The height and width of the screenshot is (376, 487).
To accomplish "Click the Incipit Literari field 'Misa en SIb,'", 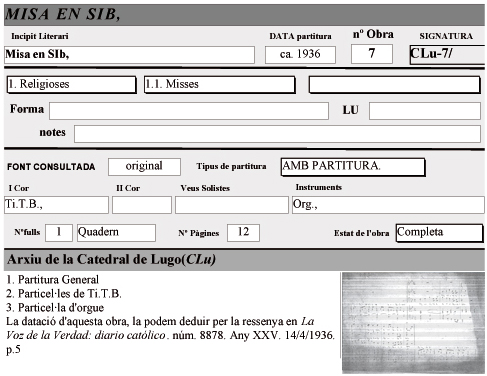I will click(130, 55).
